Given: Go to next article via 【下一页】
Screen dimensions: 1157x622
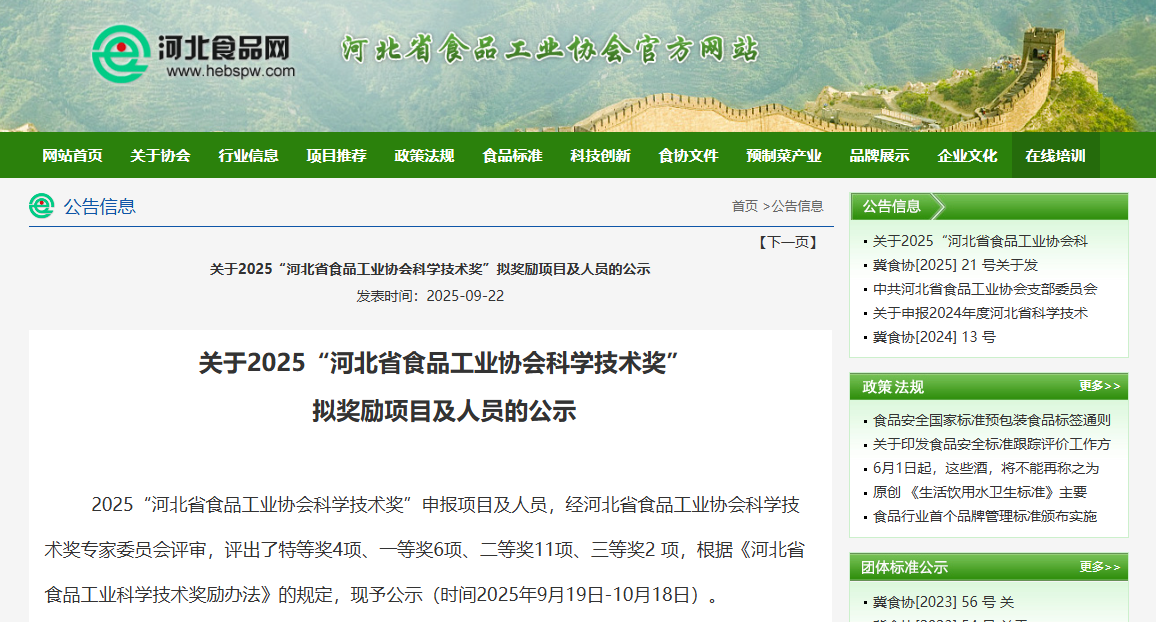Looking at the screenshot, I should pyautogui.click(x=787, y=242).
